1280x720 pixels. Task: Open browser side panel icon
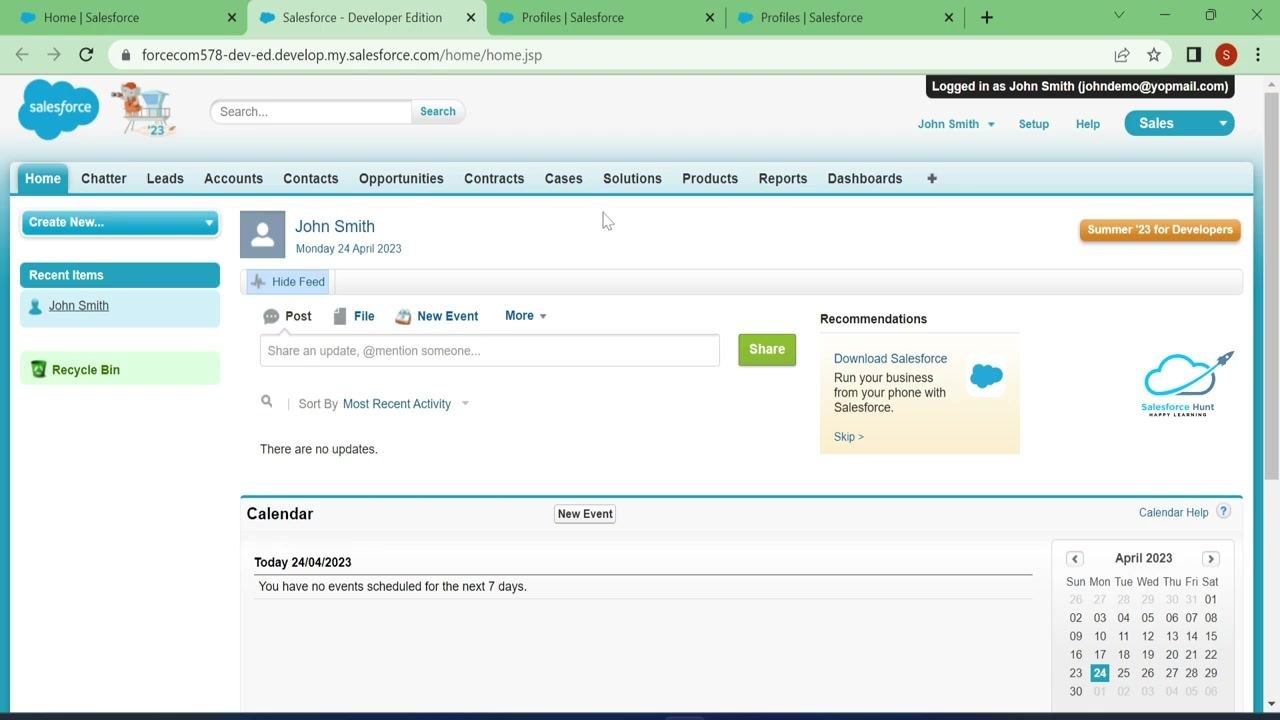pos(1193,55)
